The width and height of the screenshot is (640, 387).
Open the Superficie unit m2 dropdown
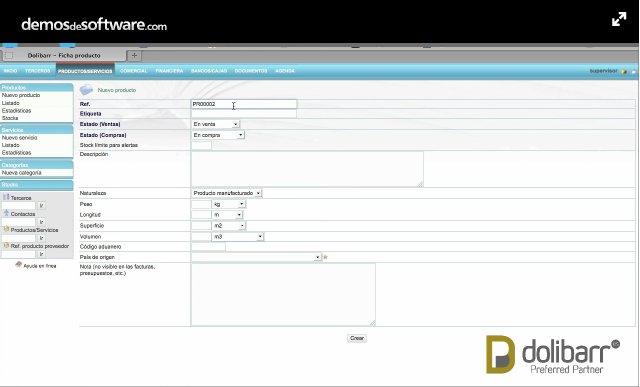tap(229, 226)
